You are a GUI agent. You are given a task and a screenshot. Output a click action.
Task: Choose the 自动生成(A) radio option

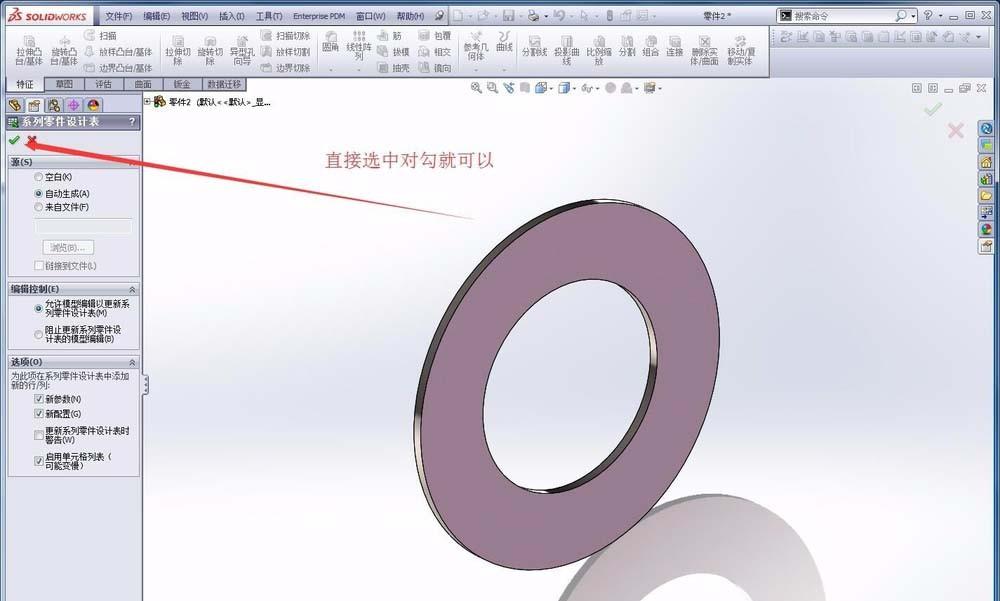coord(39,193)
